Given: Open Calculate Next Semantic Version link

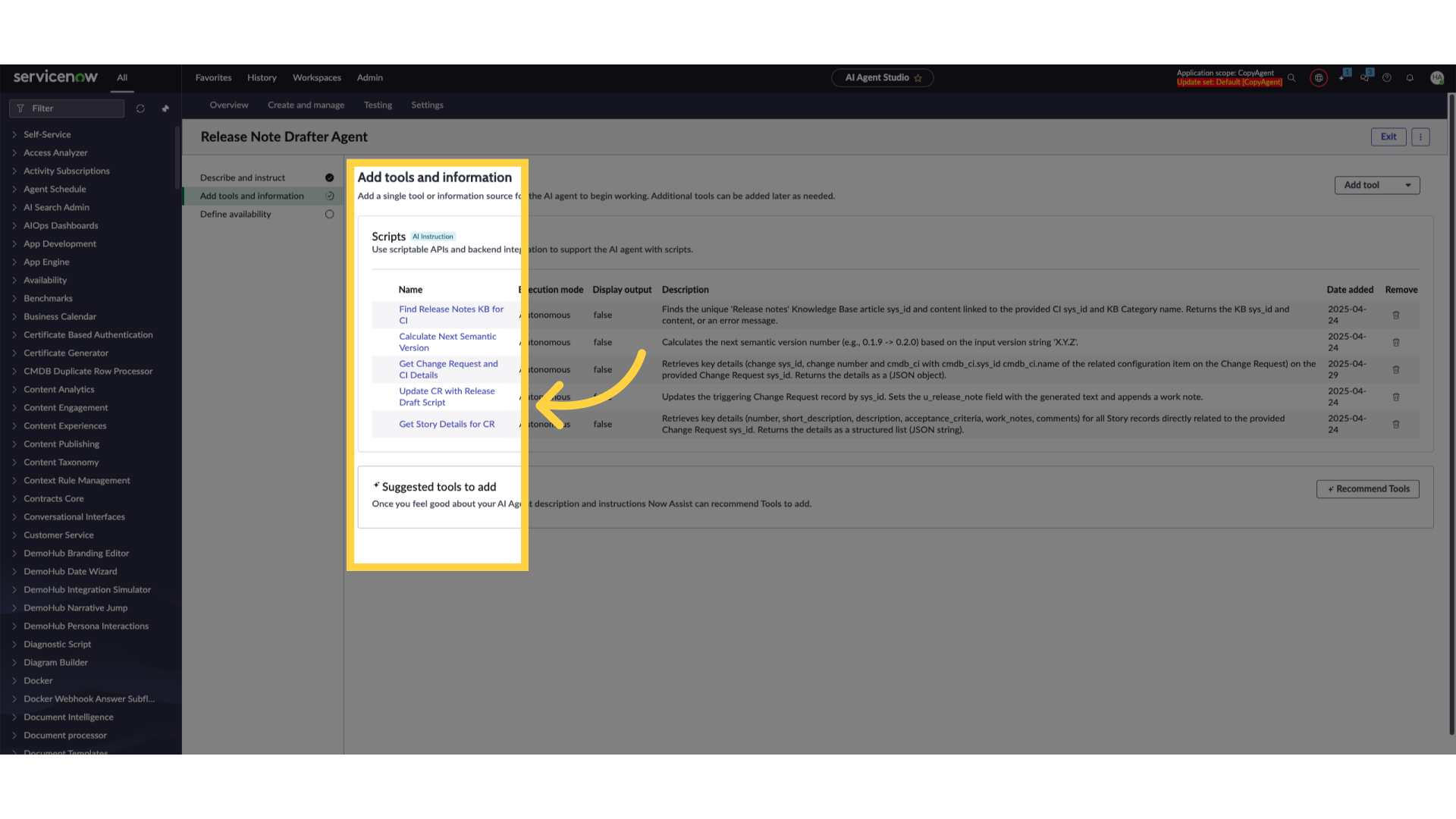Looking at the screenshot, I should coord(447,342).
